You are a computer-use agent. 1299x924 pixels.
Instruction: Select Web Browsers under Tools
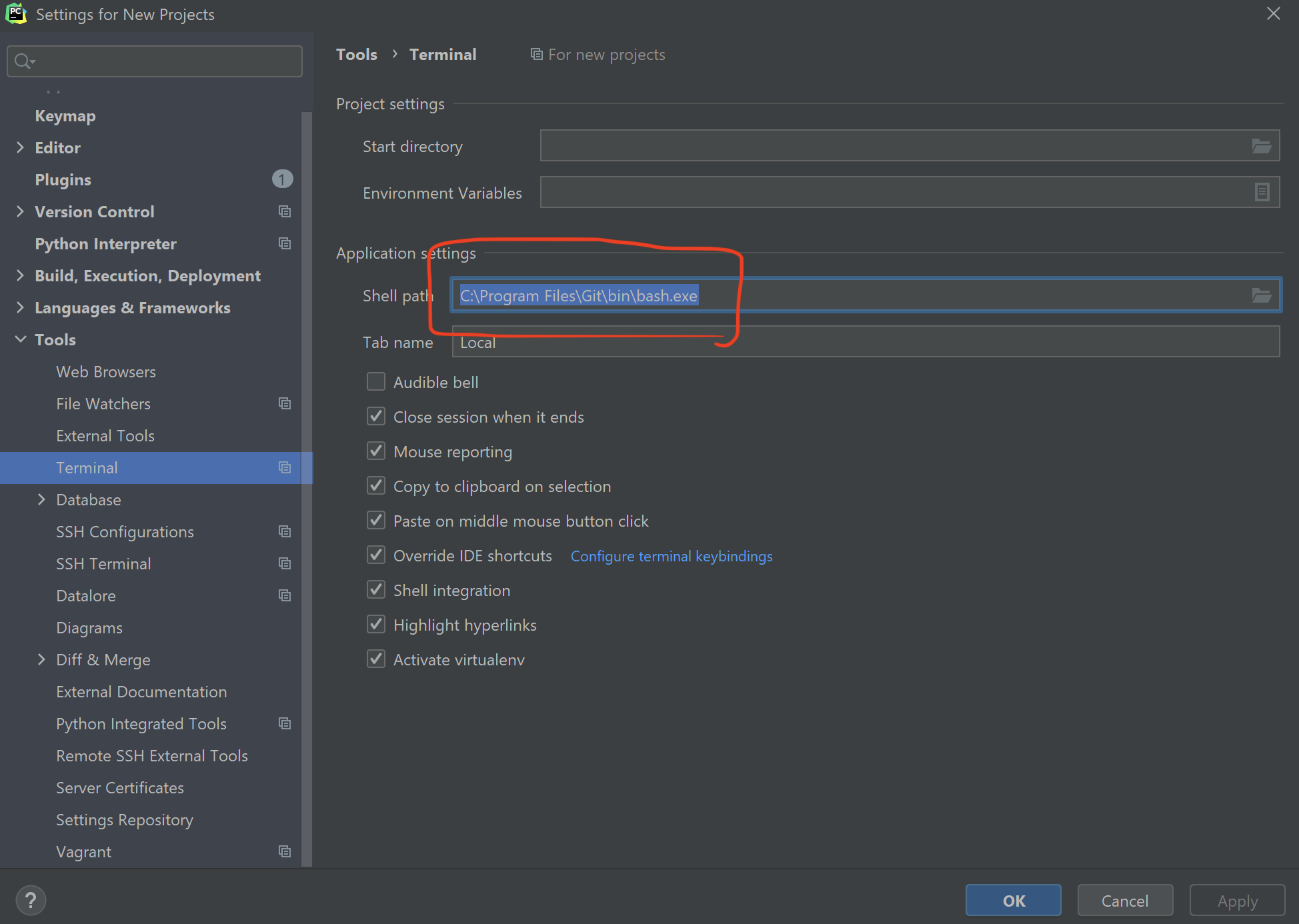[x=106, y=372]
